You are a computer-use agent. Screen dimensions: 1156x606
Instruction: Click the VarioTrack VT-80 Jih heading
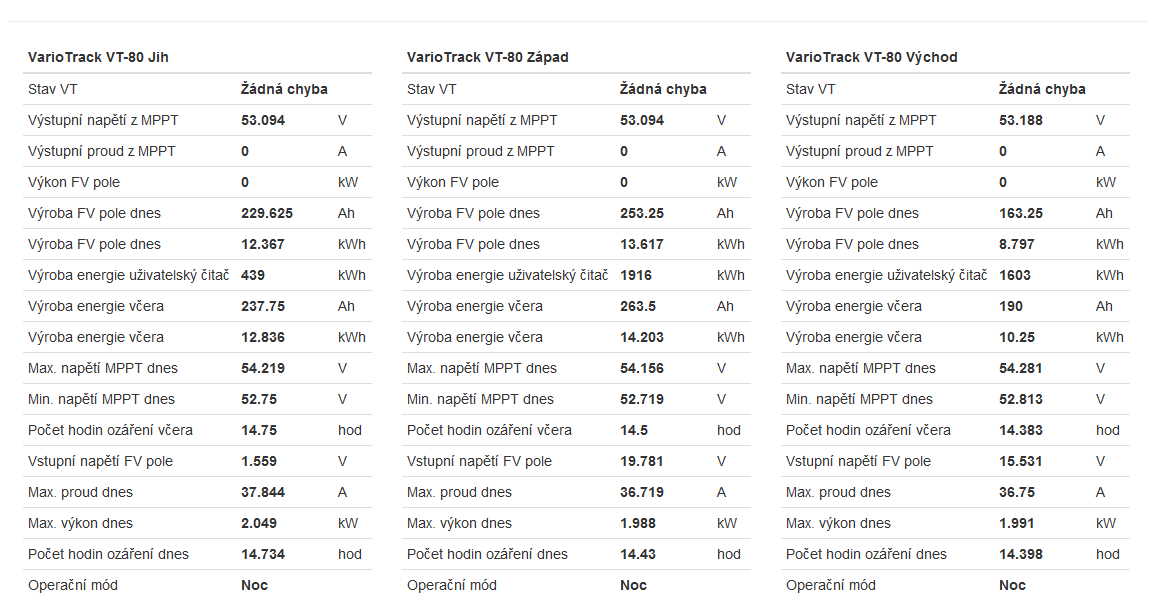click(x=98, y=57)
